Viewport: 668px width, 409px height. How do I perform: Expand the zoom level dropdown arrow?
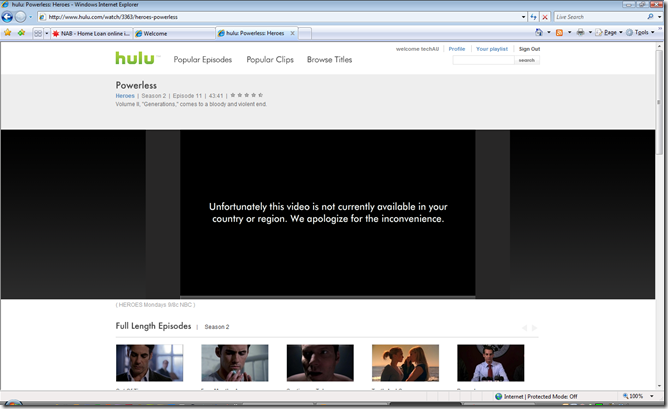[651, 396]
